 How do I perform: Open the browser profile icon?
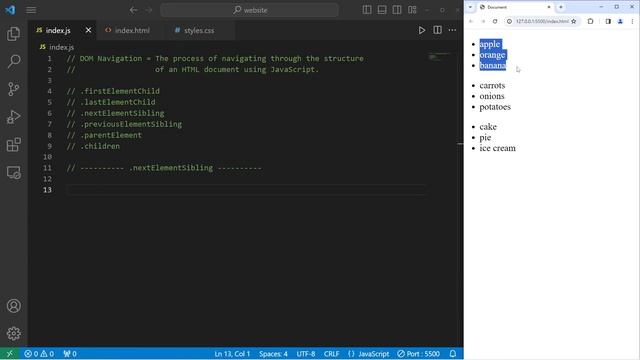620,21
